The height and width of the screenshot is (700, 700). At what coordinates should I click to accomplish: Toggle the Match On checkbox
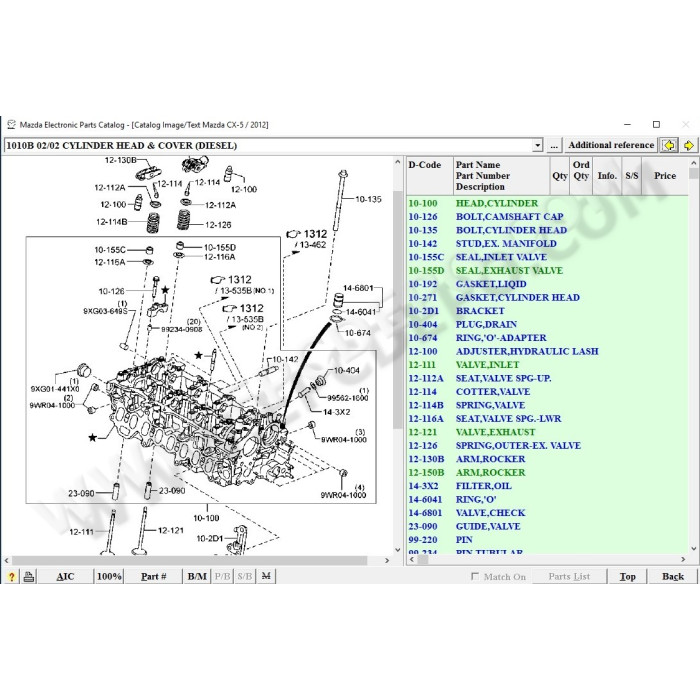coord(475,576)
